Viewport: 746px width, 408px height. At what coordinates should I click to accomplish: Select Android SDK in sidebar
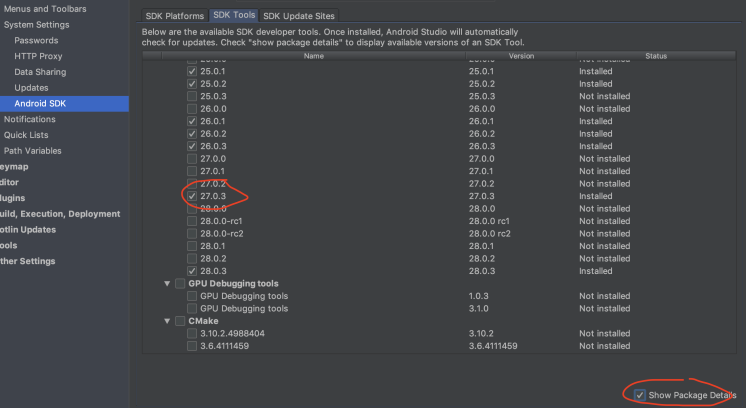click(x=64, y=104)
